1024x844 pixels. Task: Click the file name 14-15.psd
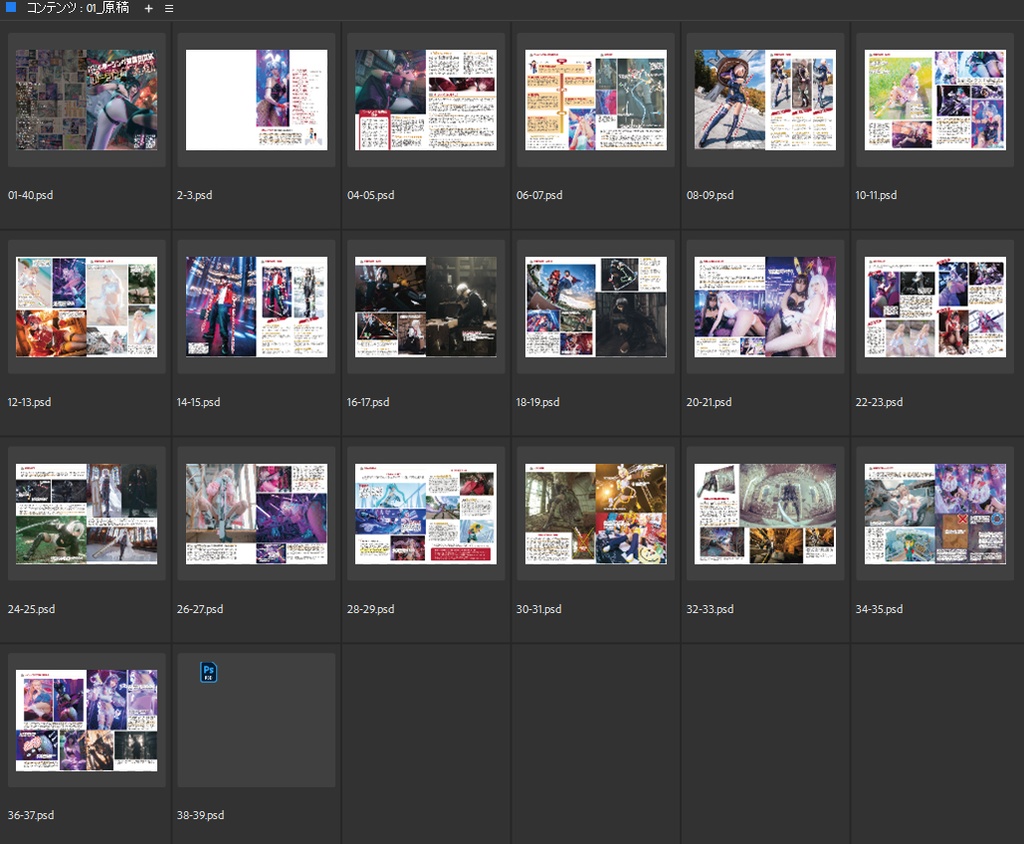click(x=198, y=402)
